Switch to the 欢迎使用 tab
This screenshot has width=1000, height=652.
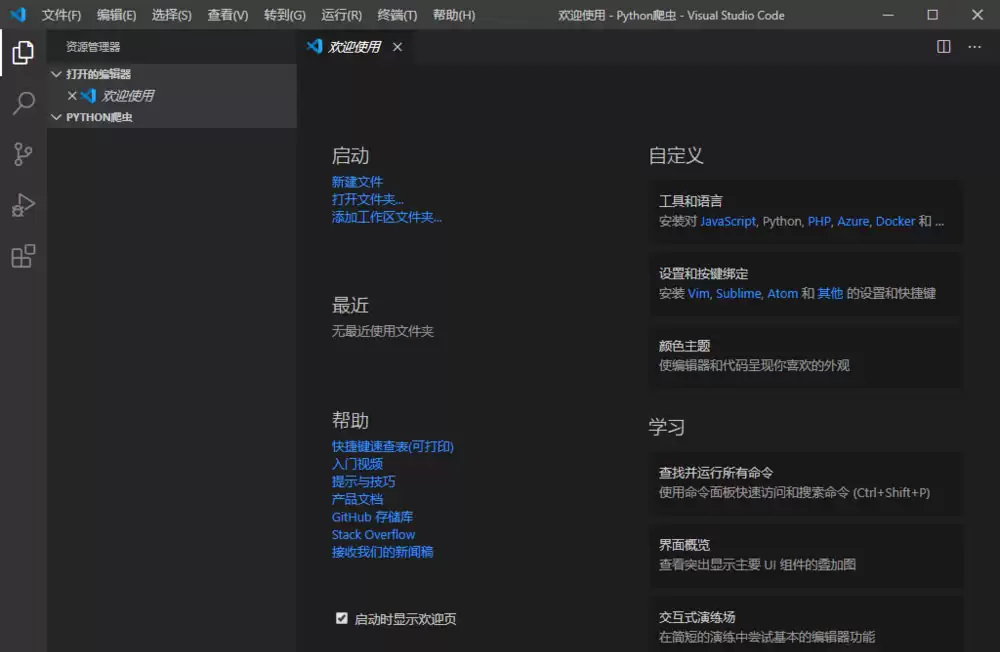(356, 46)
